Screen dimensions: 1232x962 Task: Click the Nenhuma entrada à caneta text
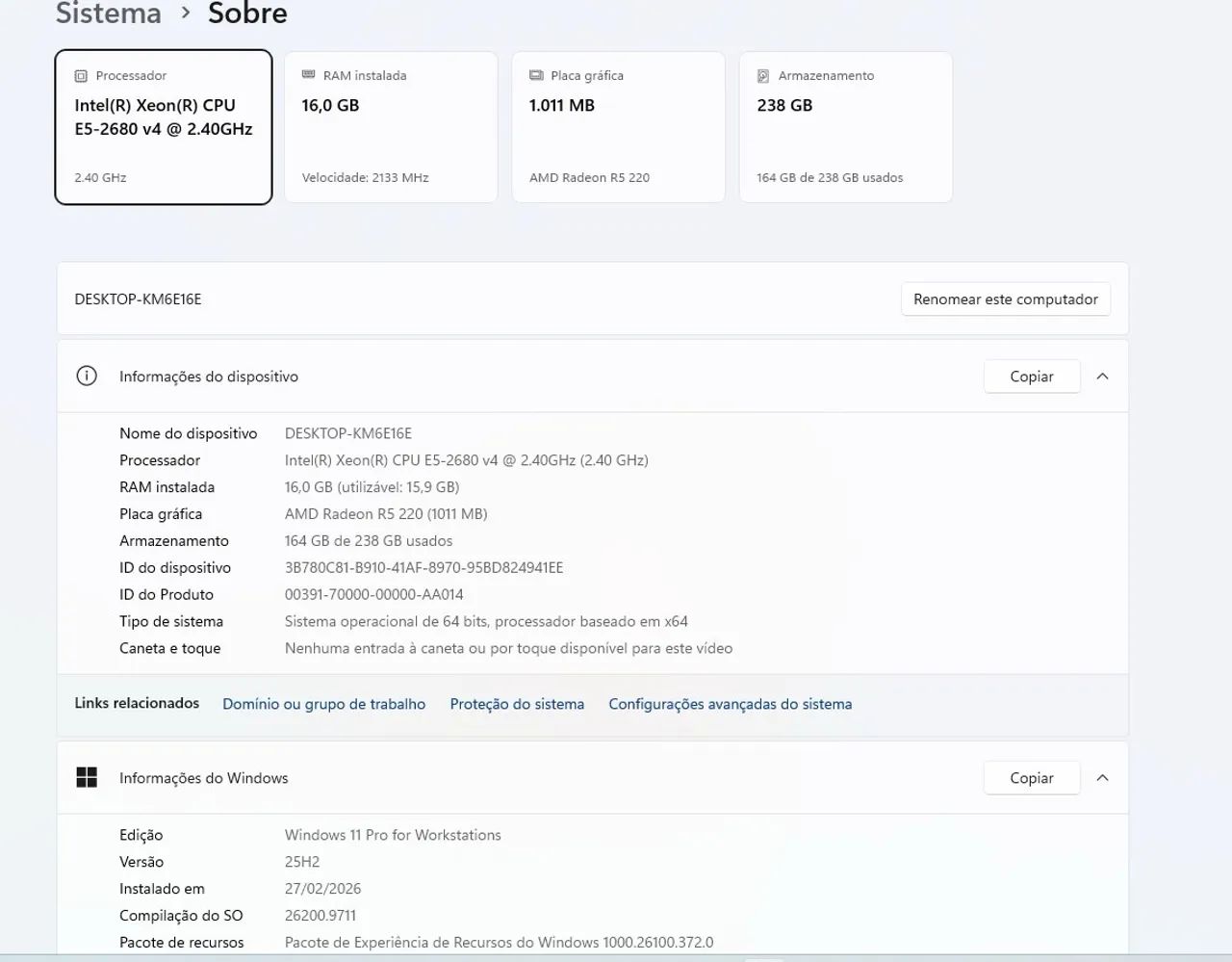tap(508, 649)
